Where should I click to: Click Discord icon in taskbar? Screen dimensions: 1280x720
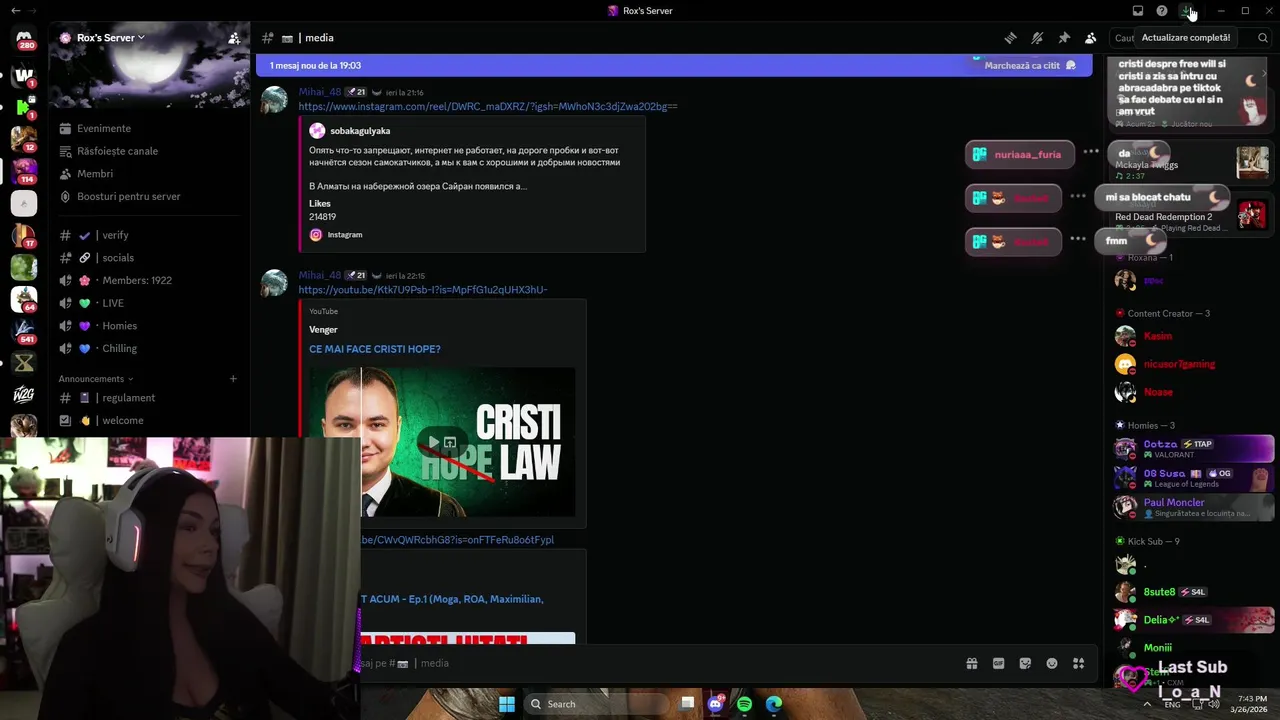click(x=715, y=704)
